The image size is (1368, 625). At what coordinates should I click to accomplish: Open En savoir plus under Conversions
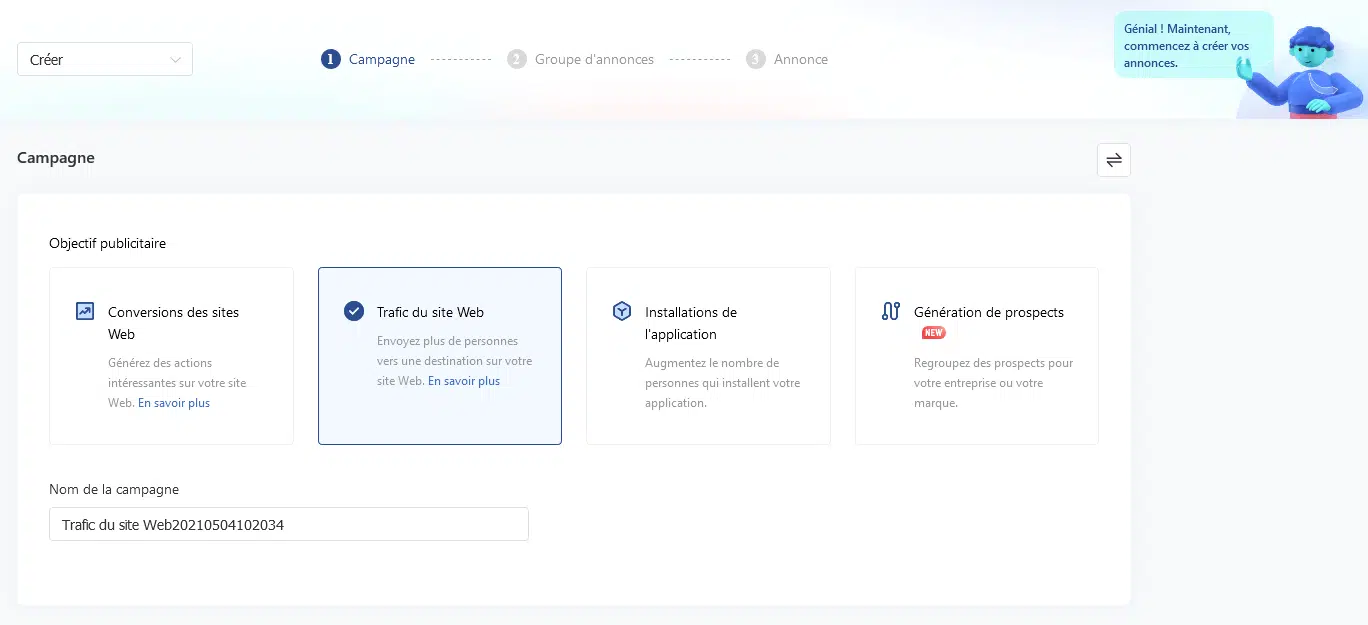click(x=174, y=403)
